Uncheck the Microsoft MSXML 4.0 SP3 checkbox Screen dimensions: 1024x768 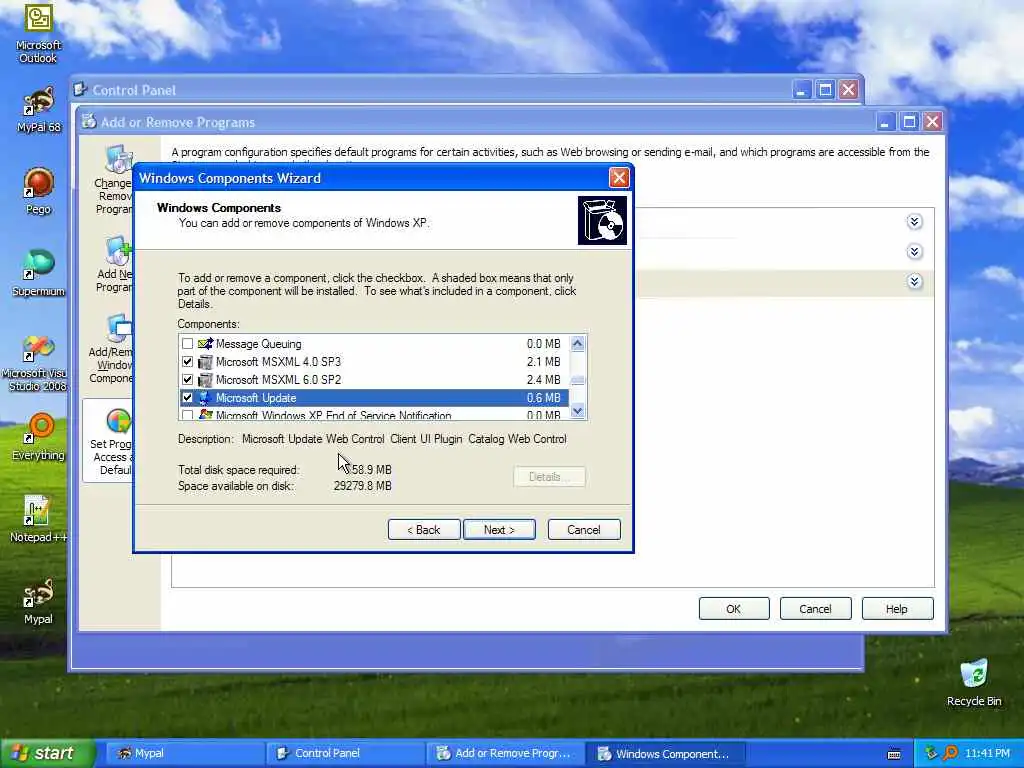coord(187,362)
